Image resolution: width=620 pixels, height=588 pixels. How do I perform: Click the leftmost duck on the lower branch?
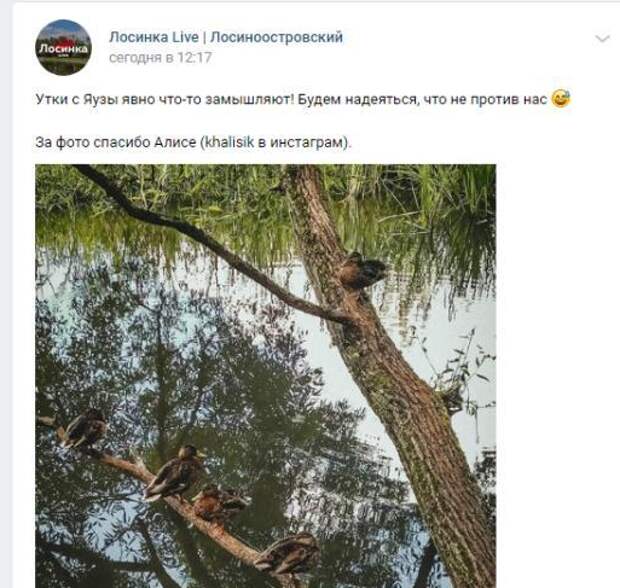point(84,429)
